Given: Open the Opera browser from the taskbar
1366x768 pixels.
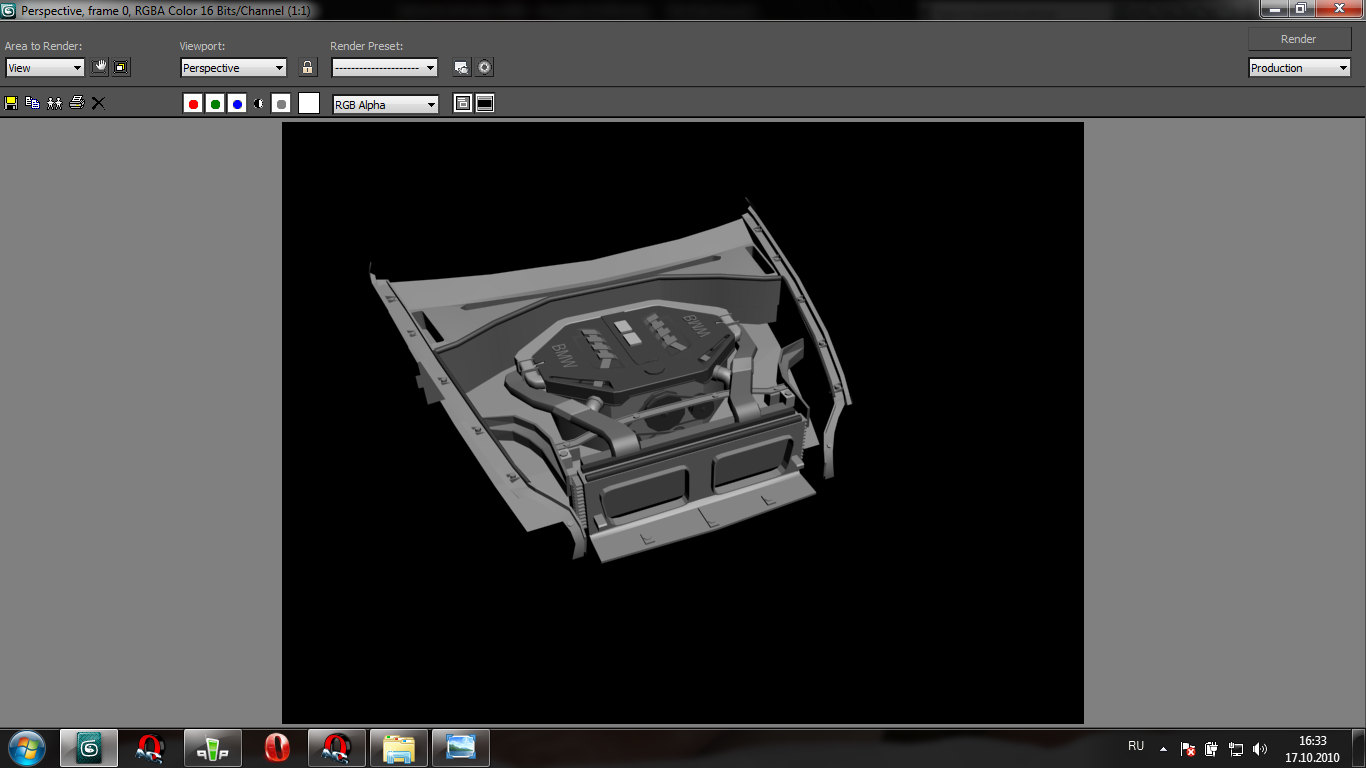Looking at the screenshot, I should tap(277, 748).
